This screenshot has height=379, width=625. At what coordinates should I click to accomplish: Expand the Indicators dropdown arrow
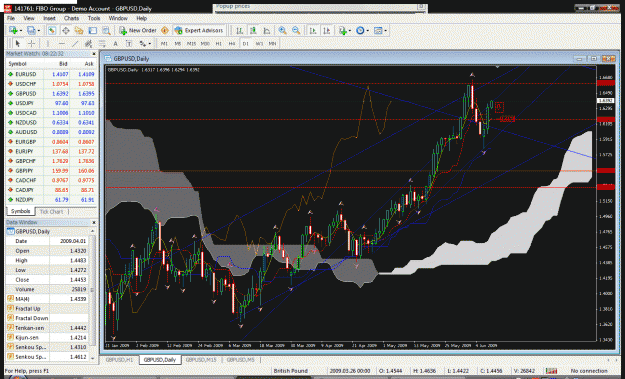pos(350,30)
